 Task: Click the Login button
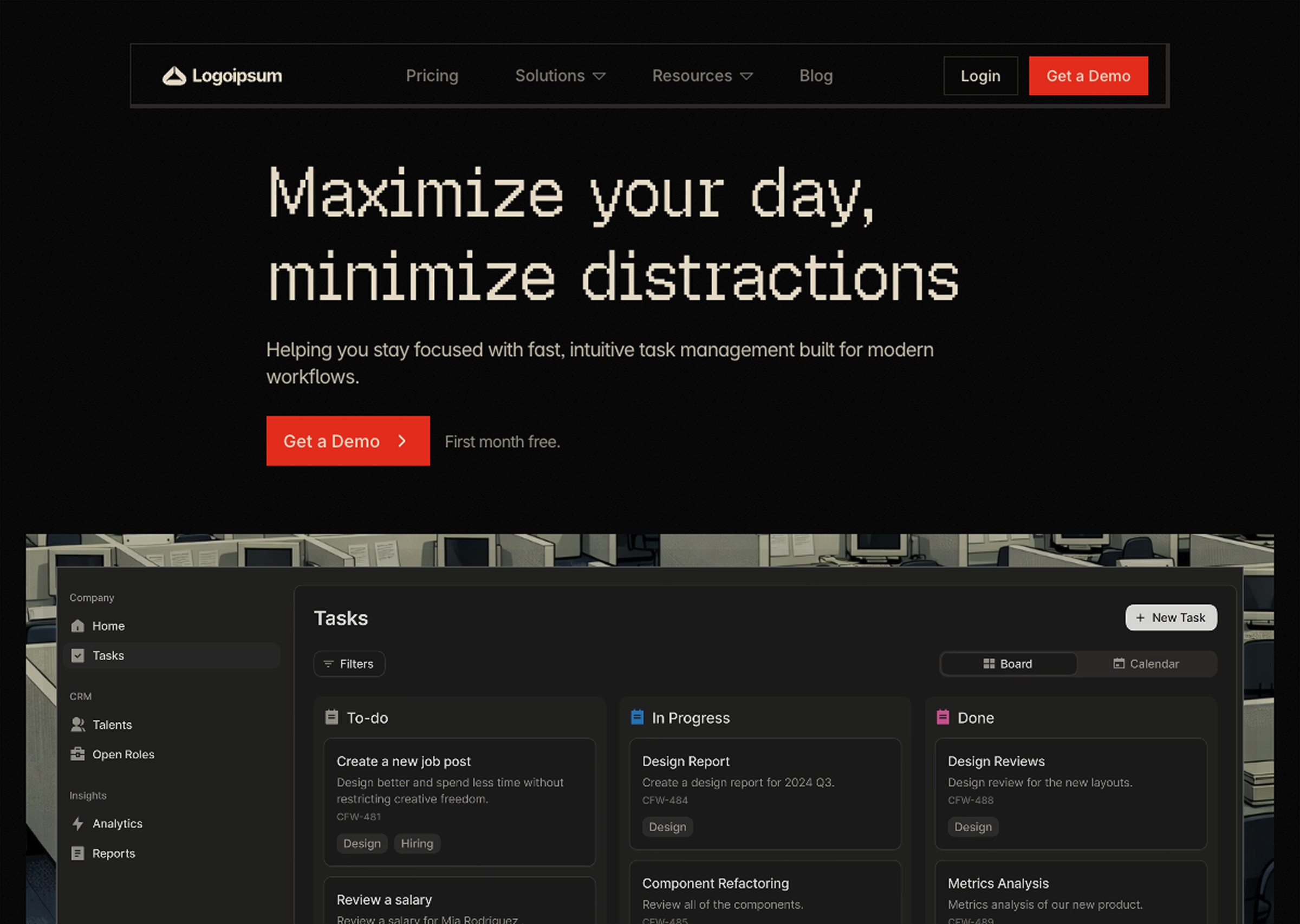coord(980,76)
